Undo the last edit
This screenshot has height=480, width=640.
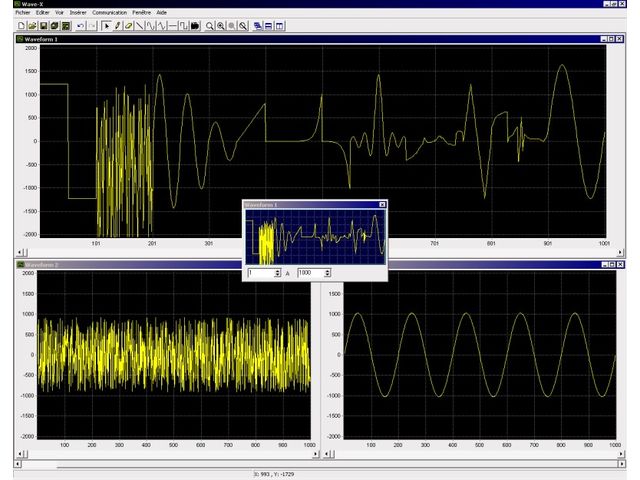80,26
